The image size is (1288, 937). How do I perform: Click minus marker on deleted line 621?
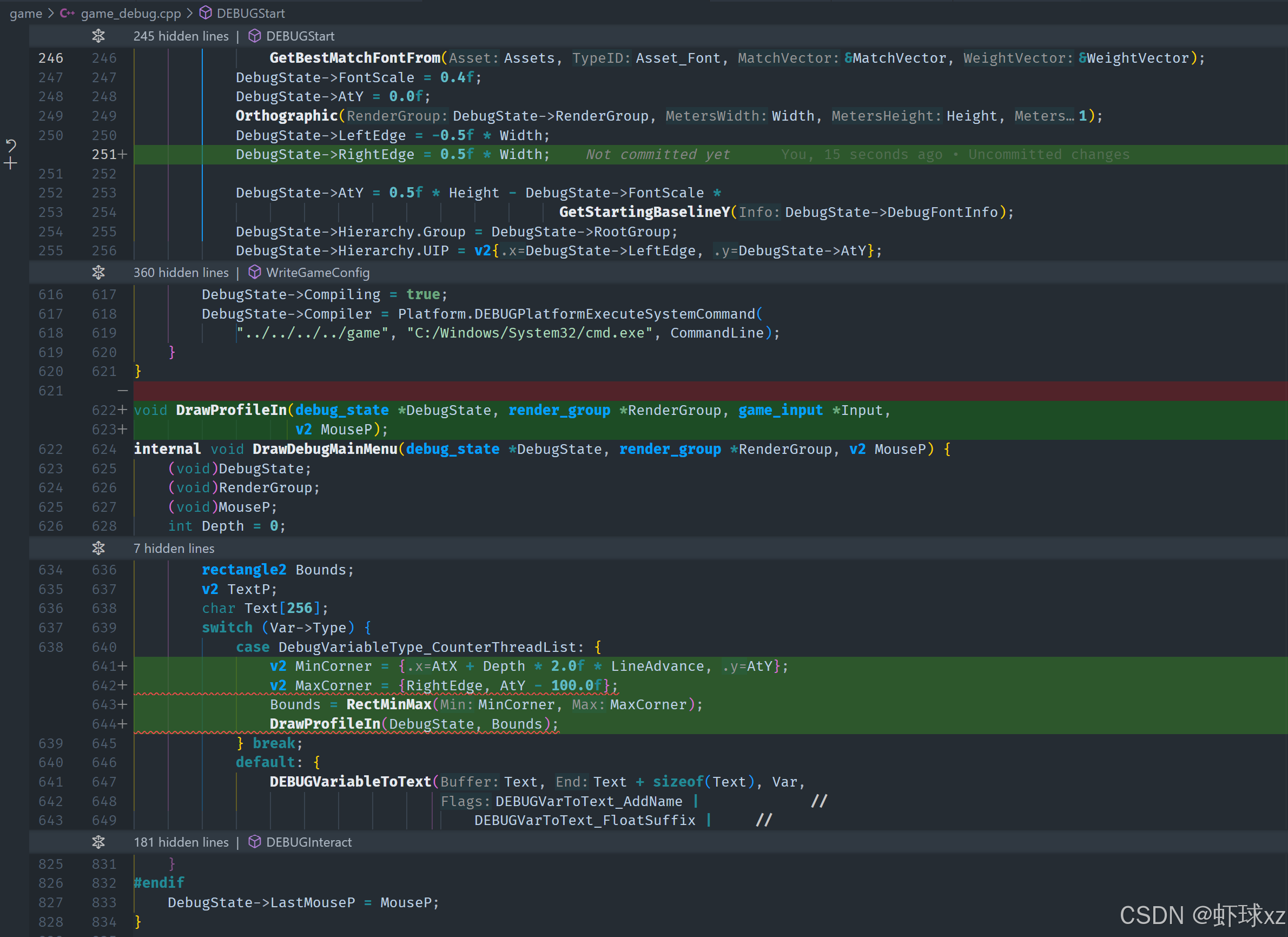(122, 391)
